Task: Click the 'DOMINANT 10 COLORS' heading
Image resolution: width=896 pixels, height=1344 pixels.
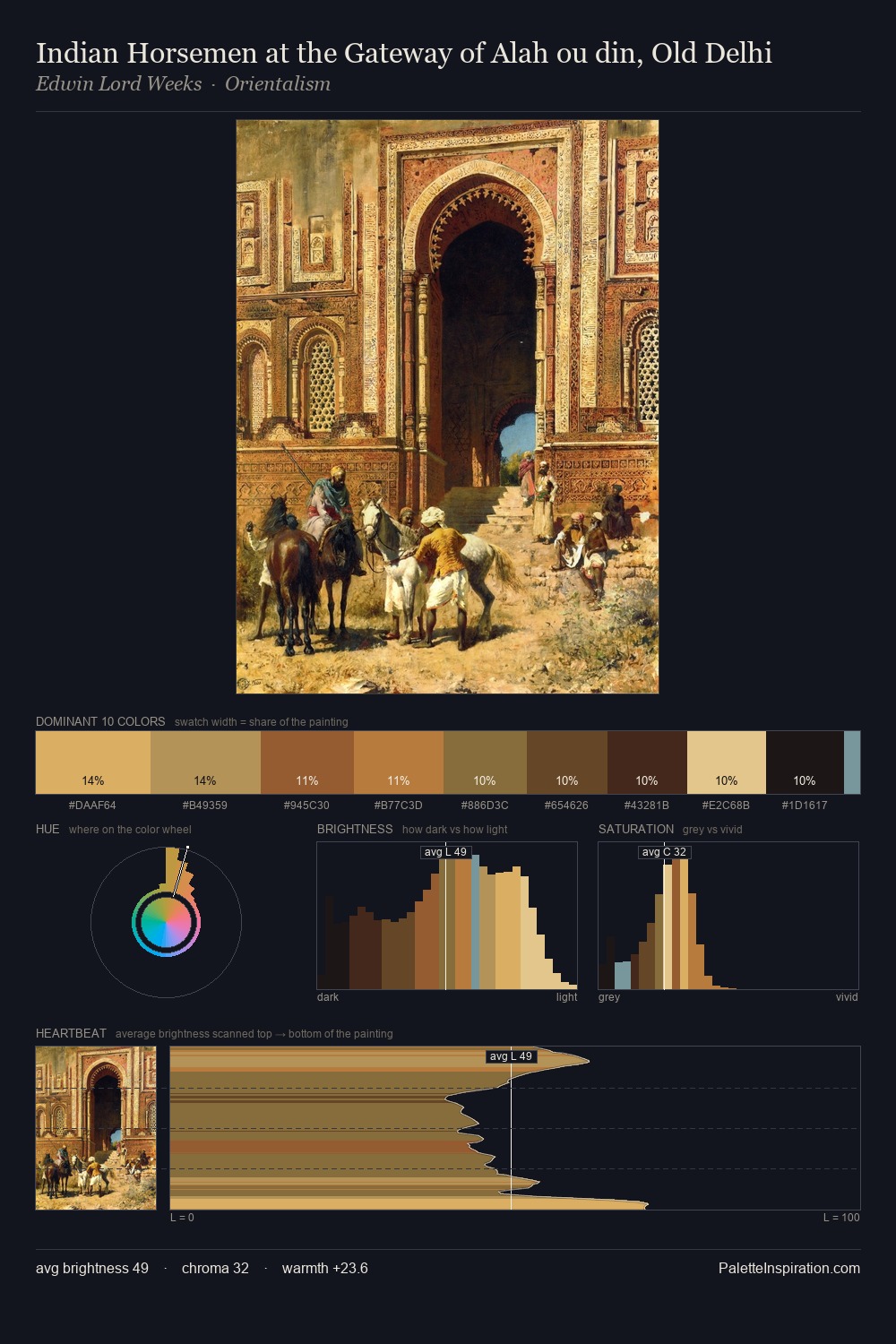Action: click(100, 721)
